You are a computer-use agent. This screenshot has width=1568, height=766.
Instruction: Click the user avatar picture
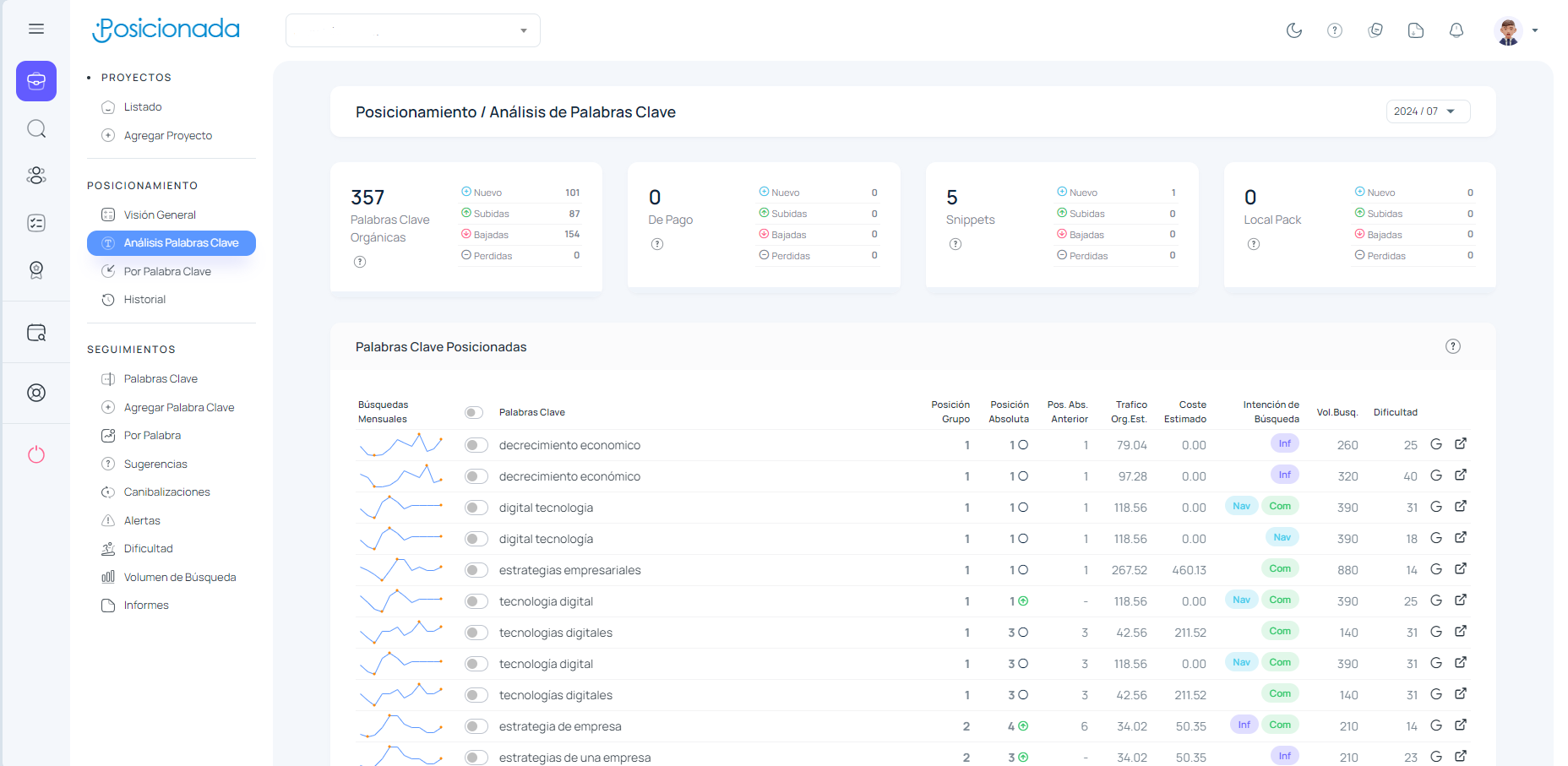click(x=1508, y=30)
